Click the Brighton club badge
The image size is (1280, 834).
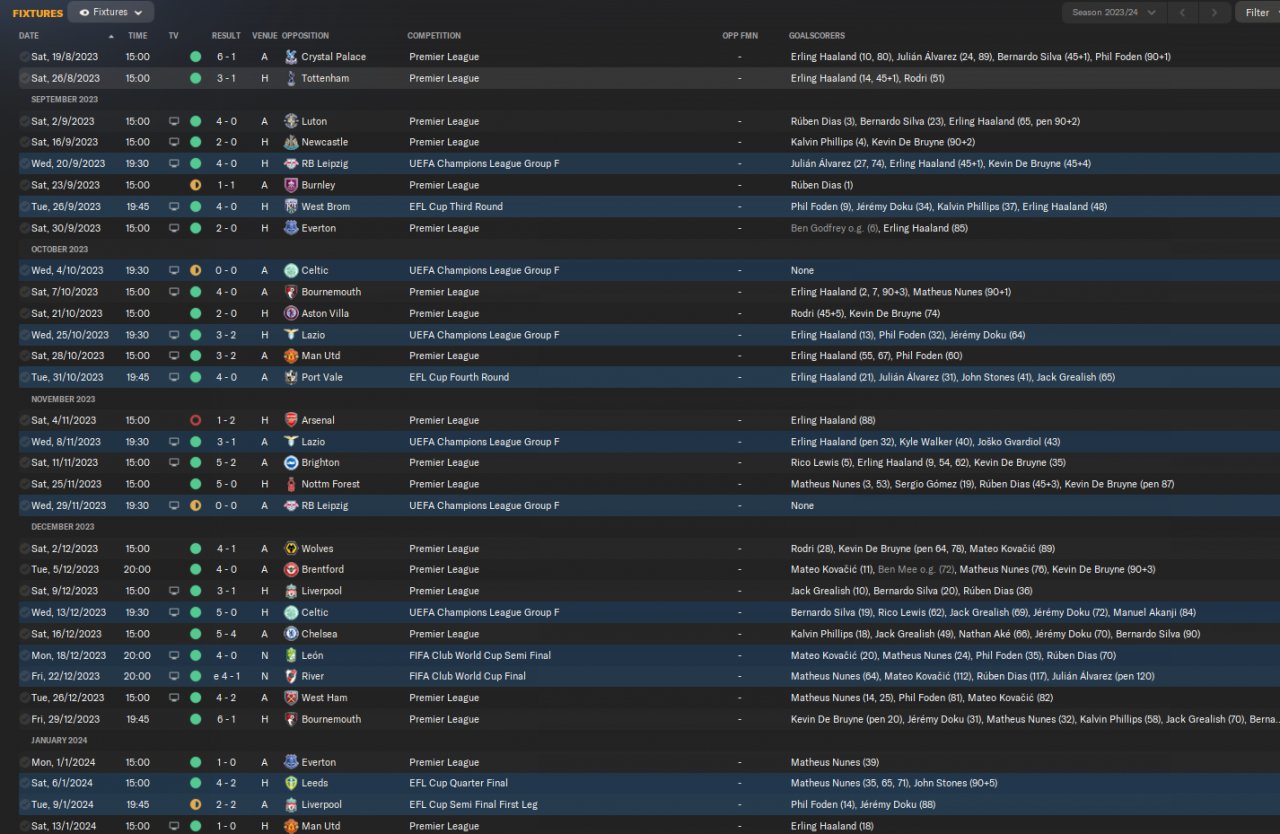pyautogui.click(x=291, y=463)
